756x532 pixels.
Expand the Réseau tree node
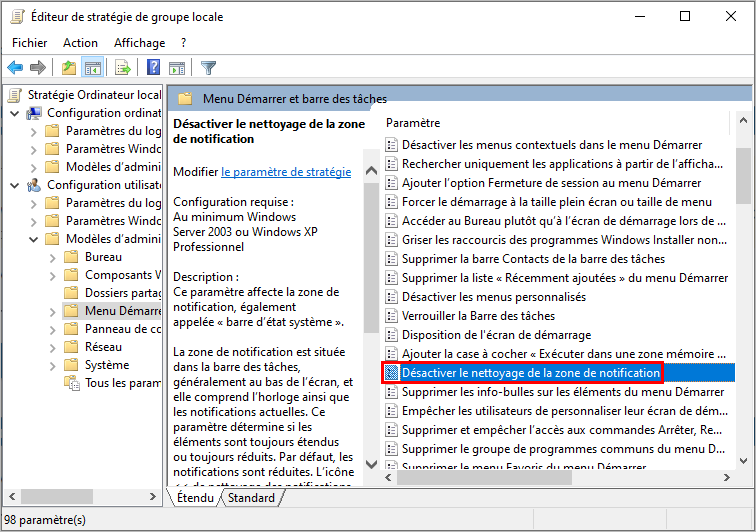click(x=53, y=348)
